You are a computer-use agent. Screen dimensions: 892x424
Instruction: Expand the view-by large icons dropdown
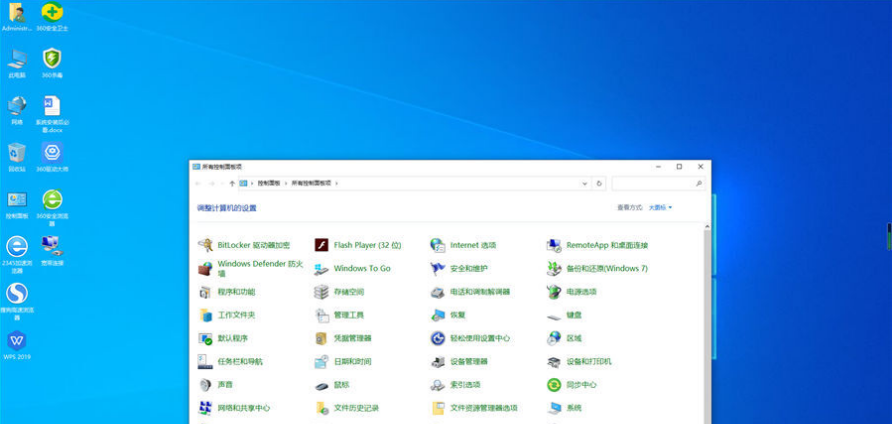pyautogui.click(x=660, y=208)
